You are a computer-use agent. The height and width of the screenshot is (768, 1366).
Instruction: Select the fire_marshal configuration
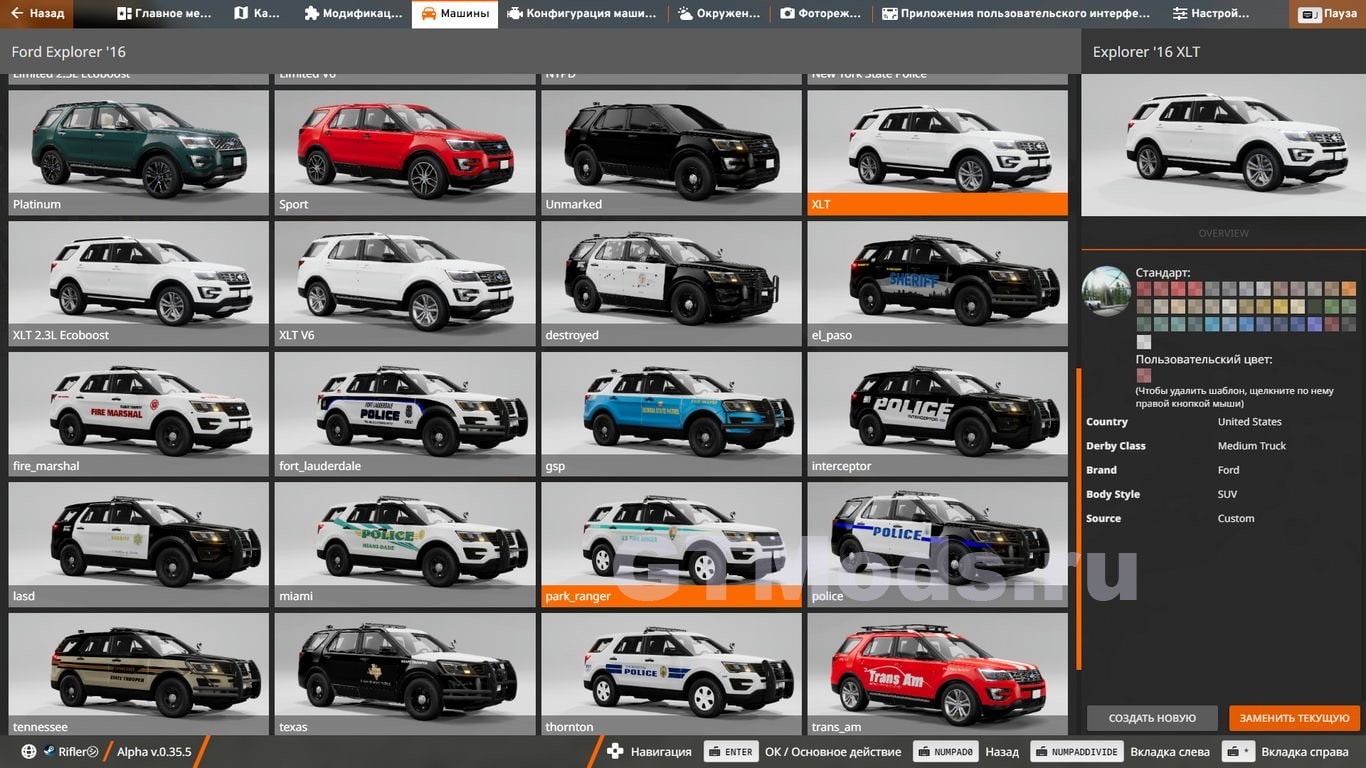(139, 415)
